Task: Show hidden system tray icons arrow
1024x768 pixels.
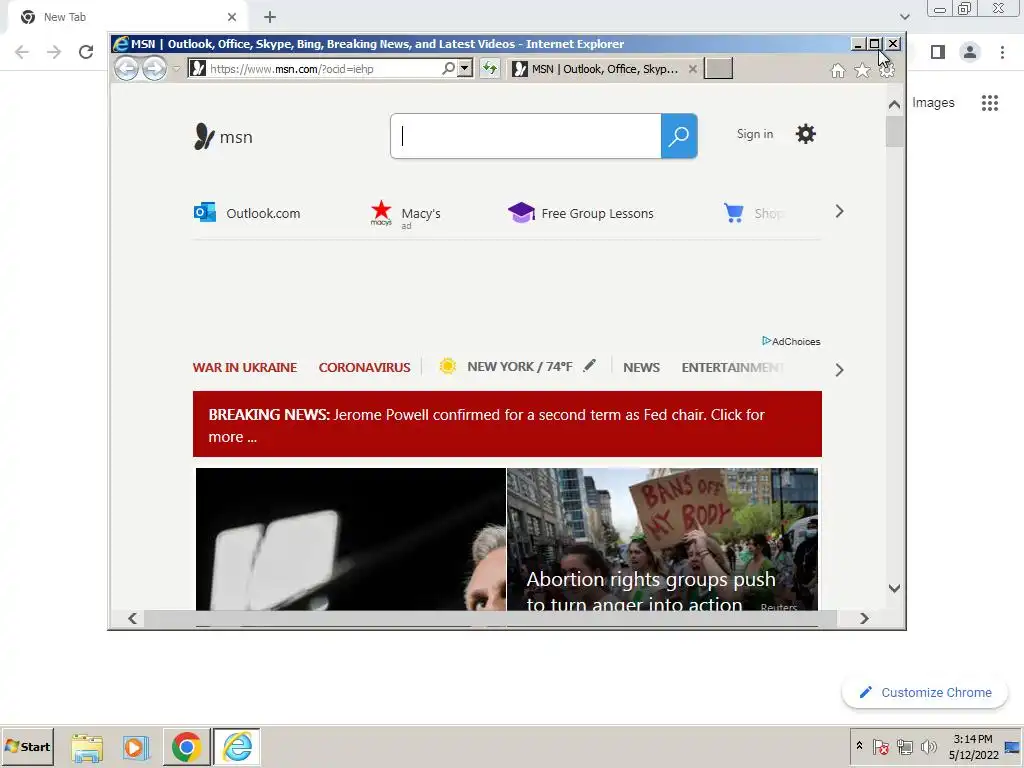Action: pos(859,746)
